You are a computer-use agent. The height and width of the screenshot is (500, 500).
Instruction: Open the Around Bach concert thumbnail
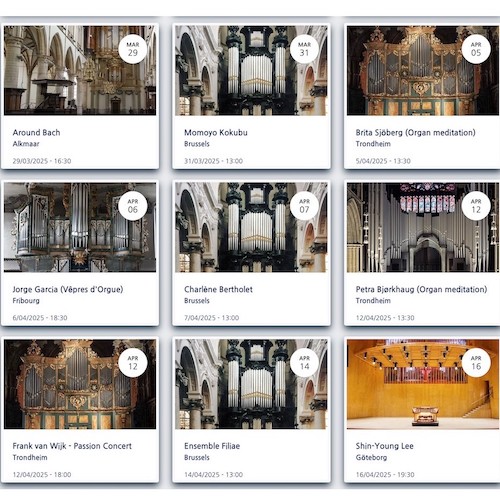(80, 70)
